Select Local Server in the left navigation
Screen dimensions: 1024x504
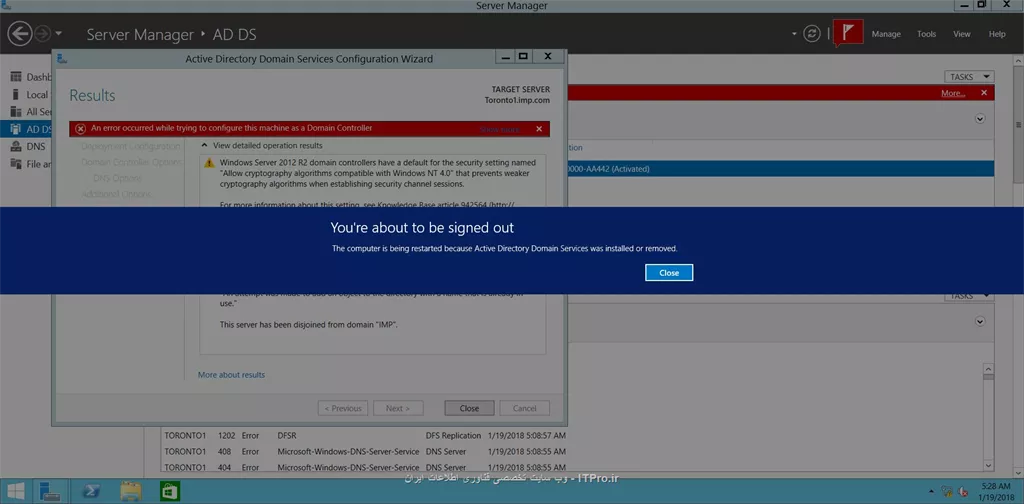pos(38,95)
